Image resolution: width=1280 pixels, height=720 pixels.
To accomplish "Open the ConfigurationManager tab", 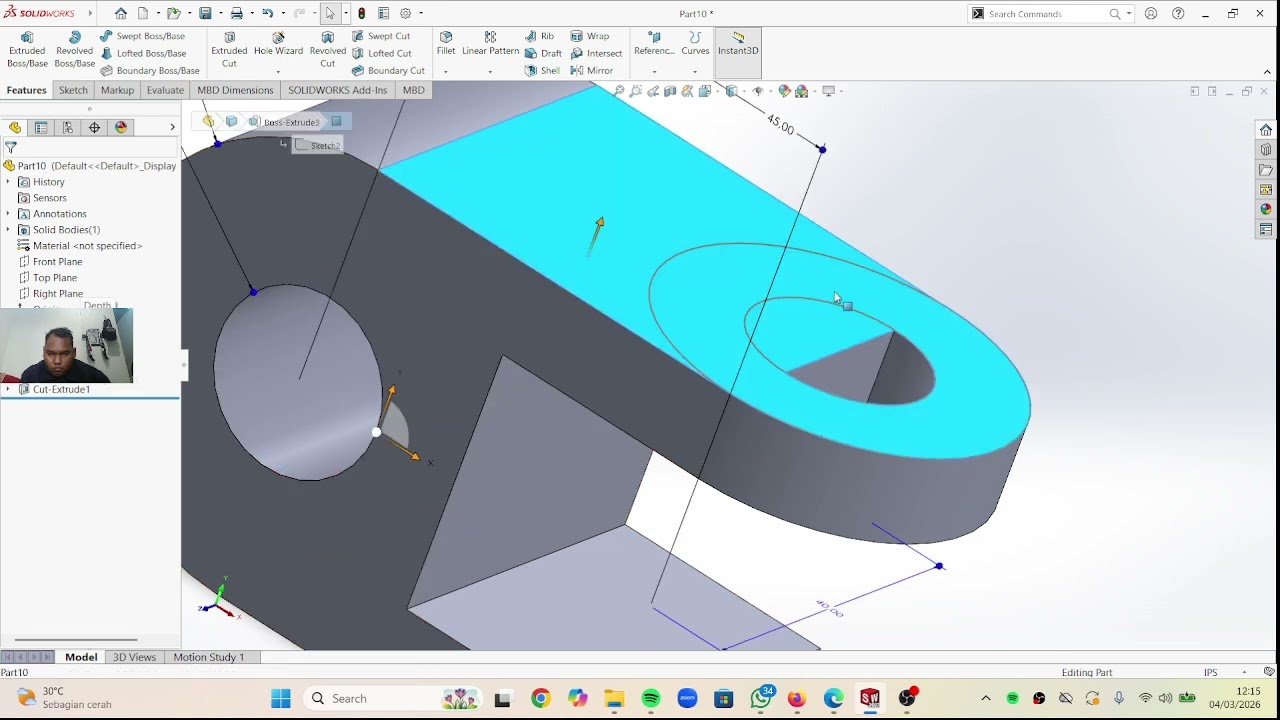I will [68, 127].
